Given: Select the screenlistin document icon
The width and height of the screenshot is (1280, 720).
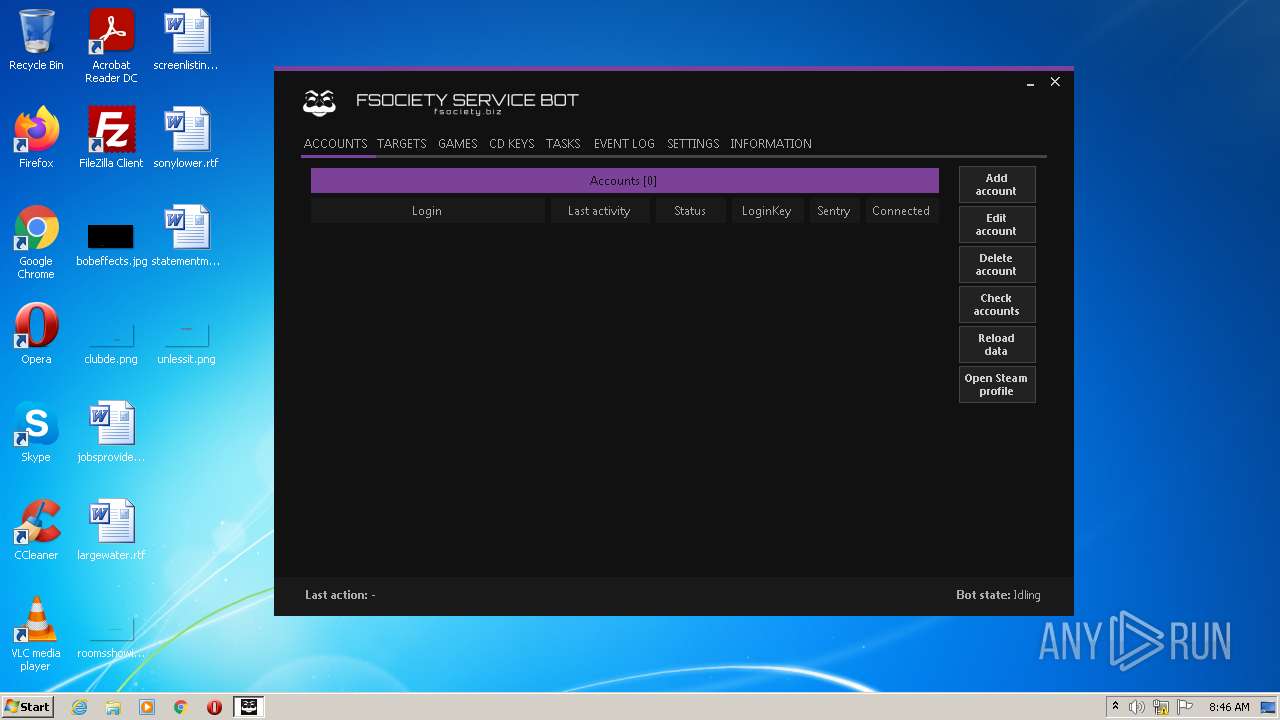Looking at the screenshot, I should pos(186,40).
